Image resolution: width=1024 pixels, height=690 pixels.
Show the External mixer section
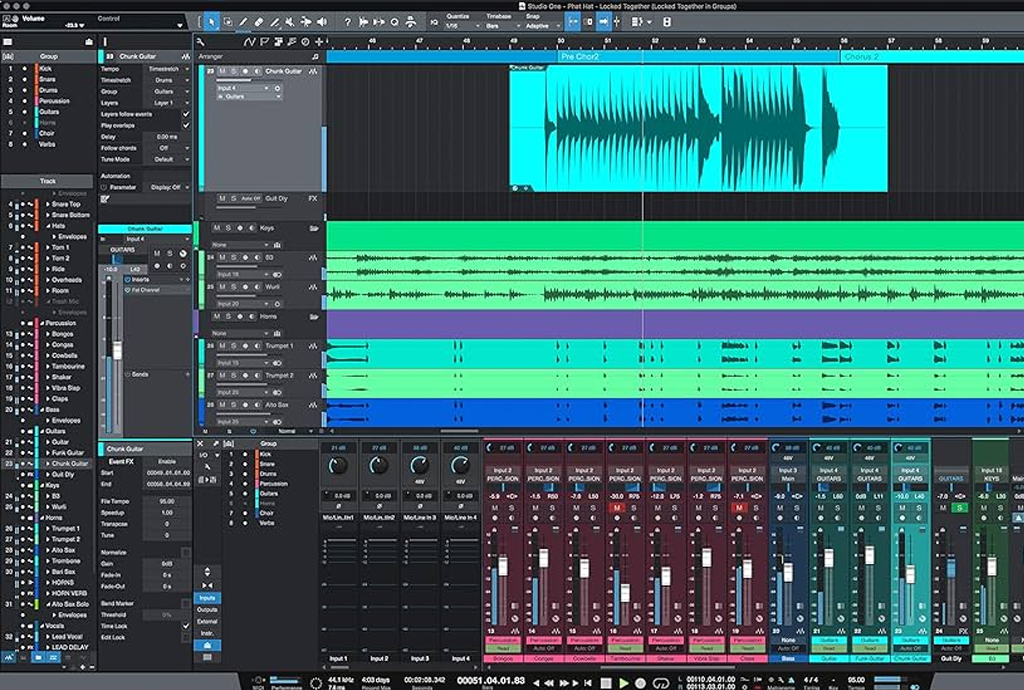click(207, 621)
